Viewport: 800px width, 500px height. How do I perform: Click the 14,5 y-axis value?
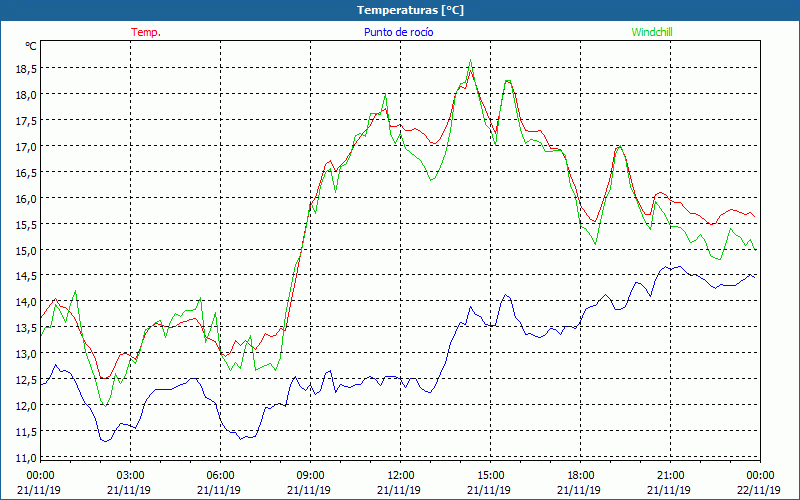click(26, 276)
